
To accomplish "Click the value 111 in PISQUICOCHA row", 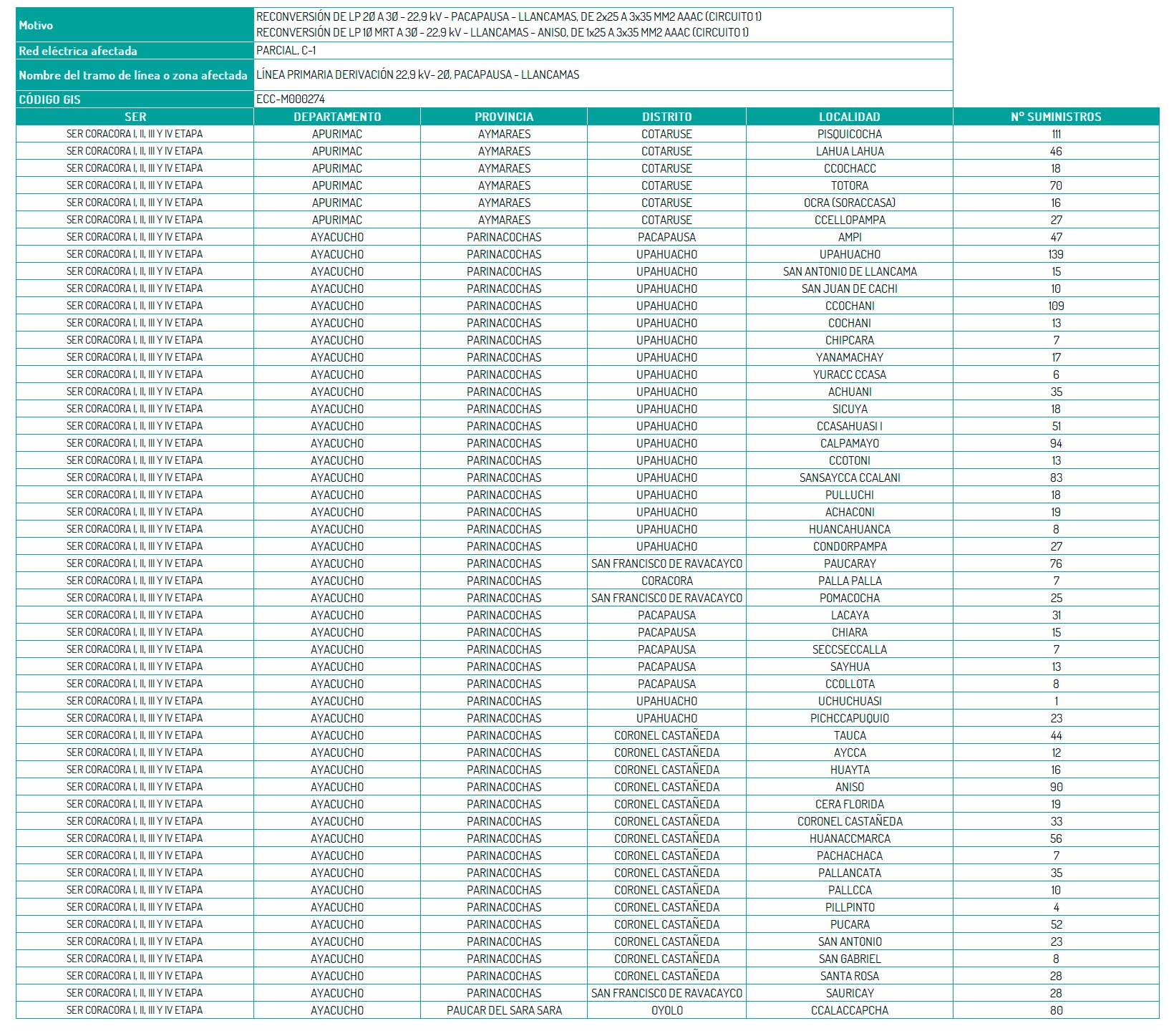I will [1056, 134].
